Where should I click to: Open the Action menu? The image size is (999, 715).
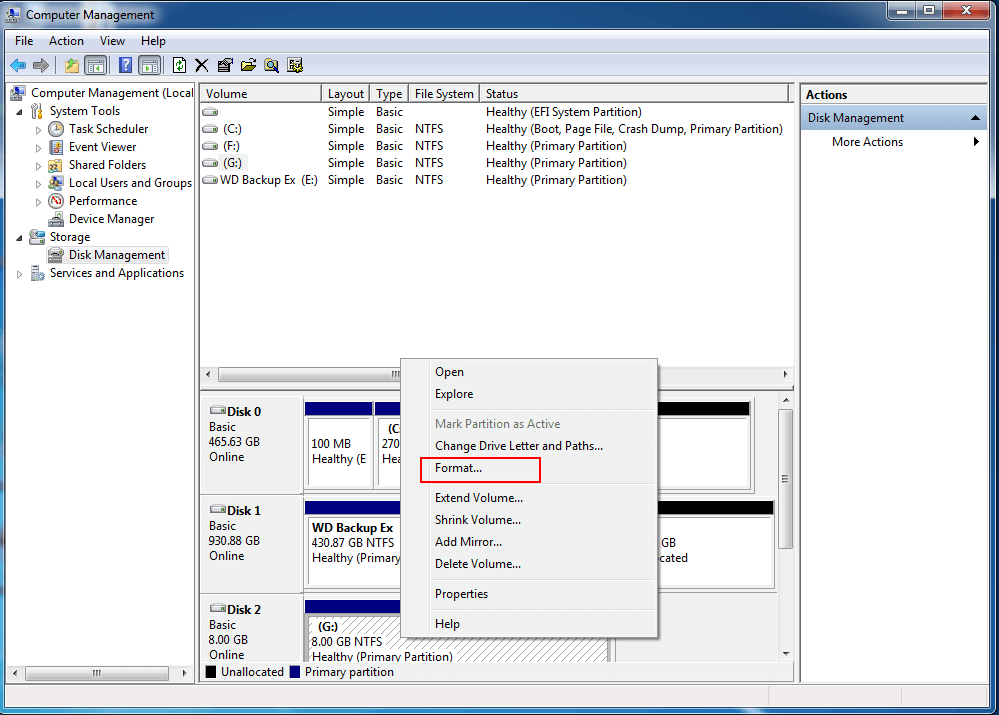click(66, 41)
